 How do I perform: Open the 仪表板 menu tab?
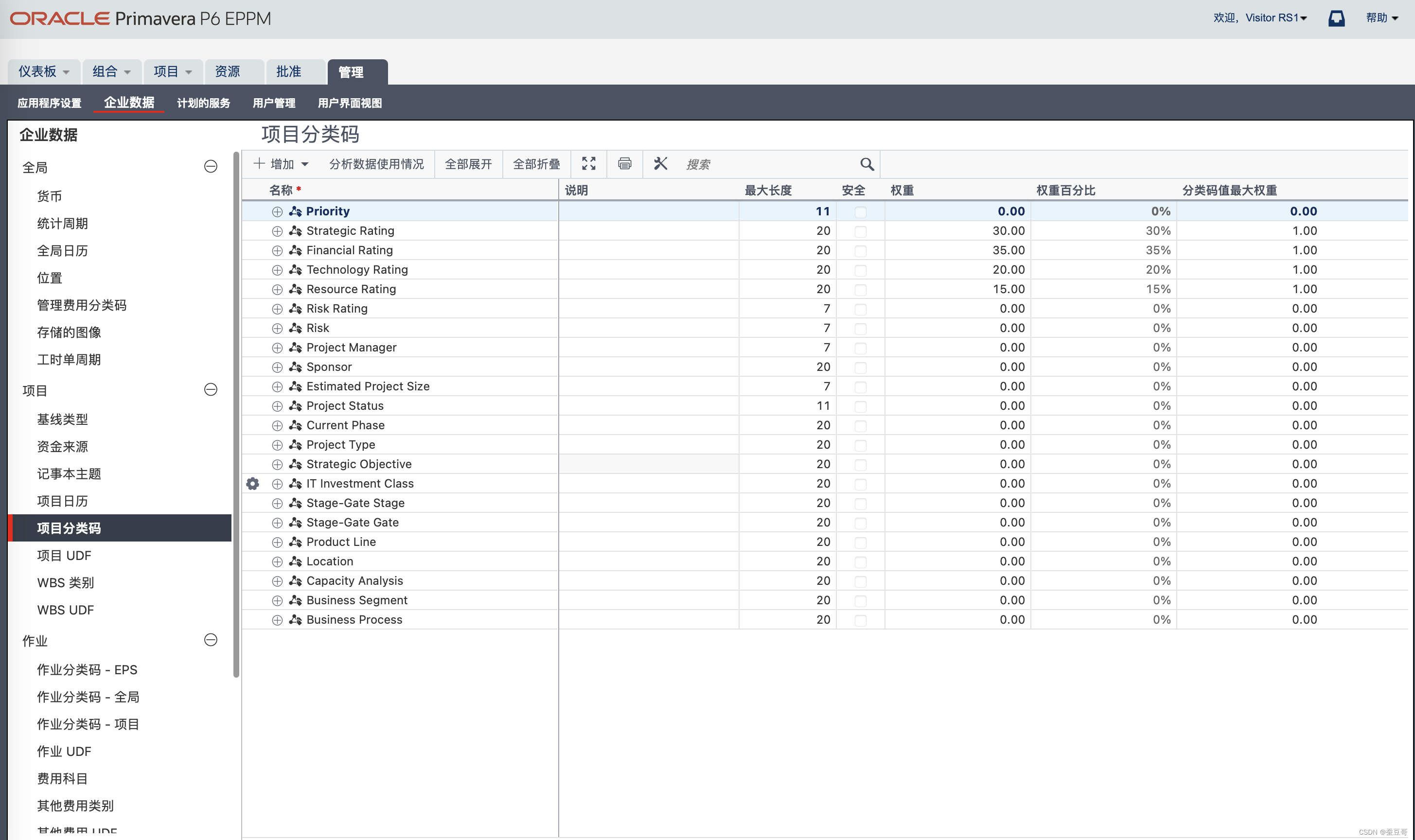[44, 71]
